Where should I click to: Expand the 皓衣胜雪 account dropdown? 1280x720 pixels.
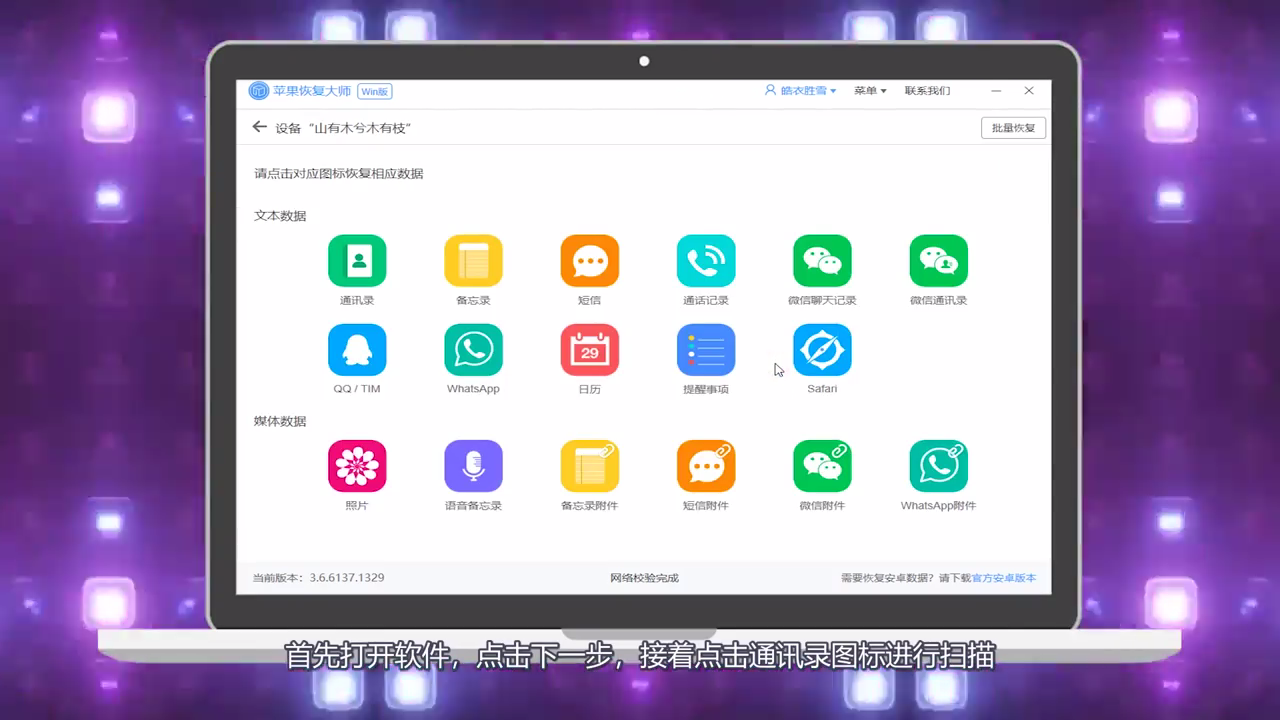tap(800, 90)
